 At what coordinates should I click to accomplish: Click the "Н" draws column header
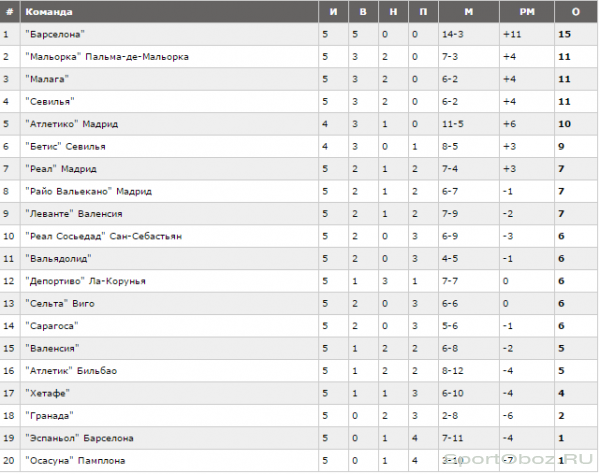click(x=393, y=12)
